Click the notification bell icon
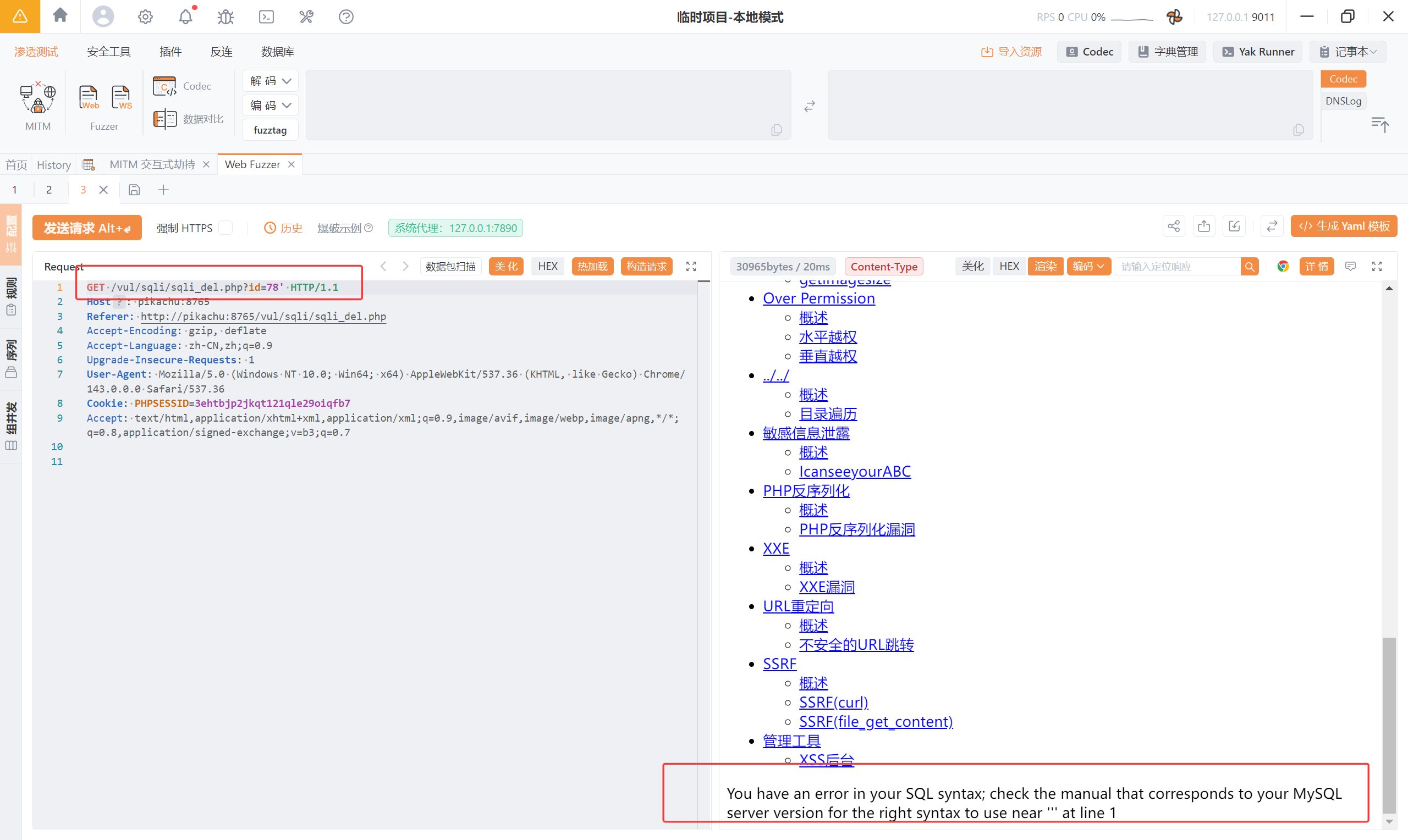The width and height of the screenshot is (1408, 840). 186,17
